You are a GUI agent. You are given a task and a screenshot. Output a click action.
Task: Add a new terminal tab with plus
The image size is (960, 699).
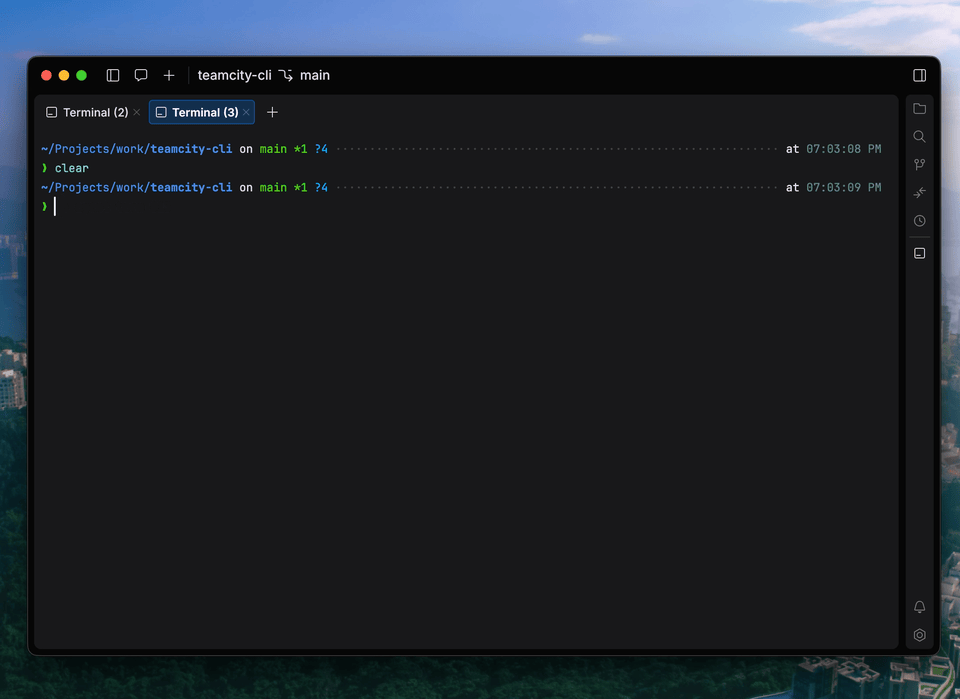coord(272,112)
